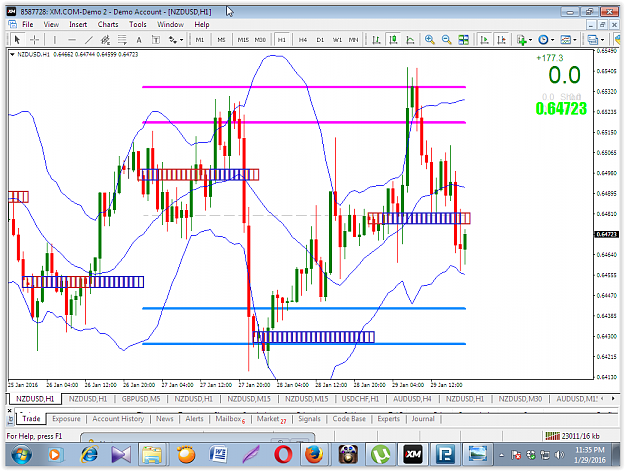Viewport: 625px width, 471px height.
Task: Expand the Arrows objects dropdown
Action: point(182,39)
